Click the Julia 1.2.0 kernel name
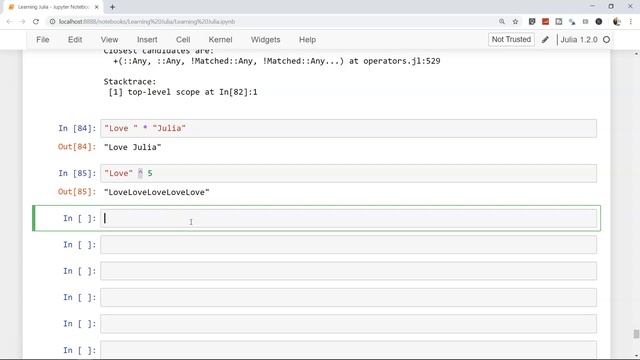 (x=578, y=40)
